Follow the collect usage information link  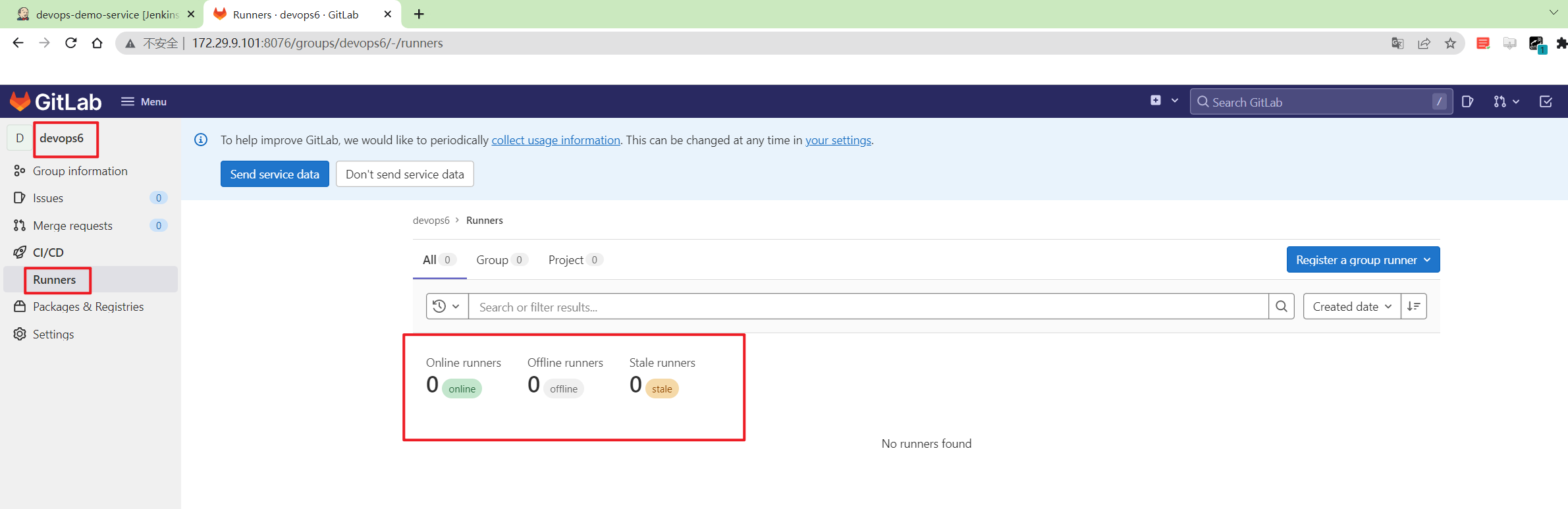(556, 140)
